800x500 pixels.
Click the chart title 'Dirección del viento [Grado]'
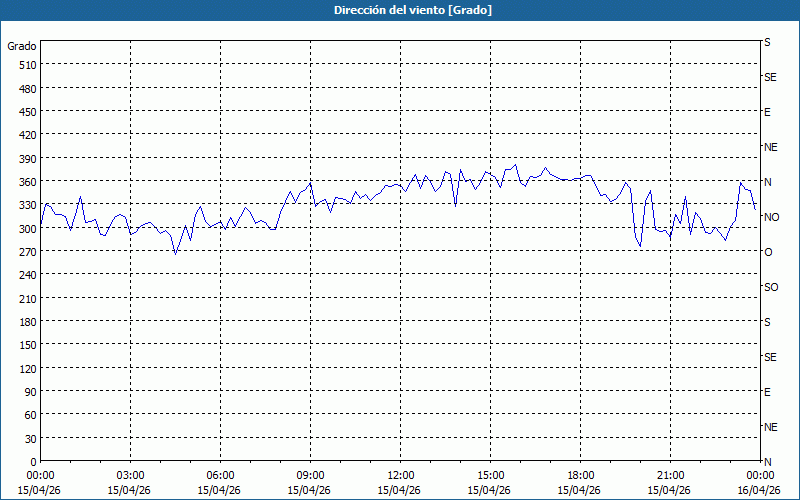399,10
